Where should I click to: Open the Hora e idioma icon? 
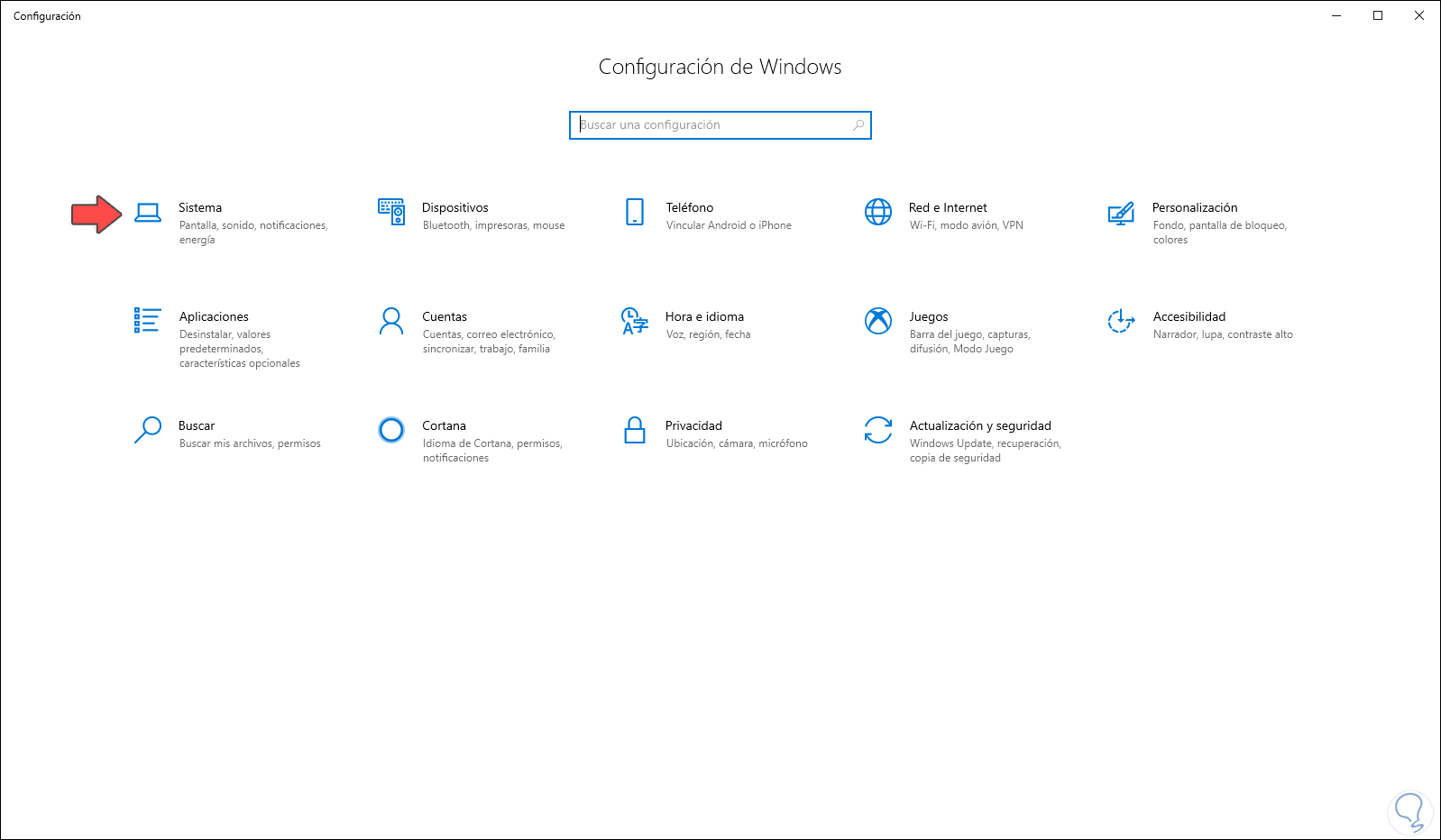pyautogui.click(x=635, y=321)
